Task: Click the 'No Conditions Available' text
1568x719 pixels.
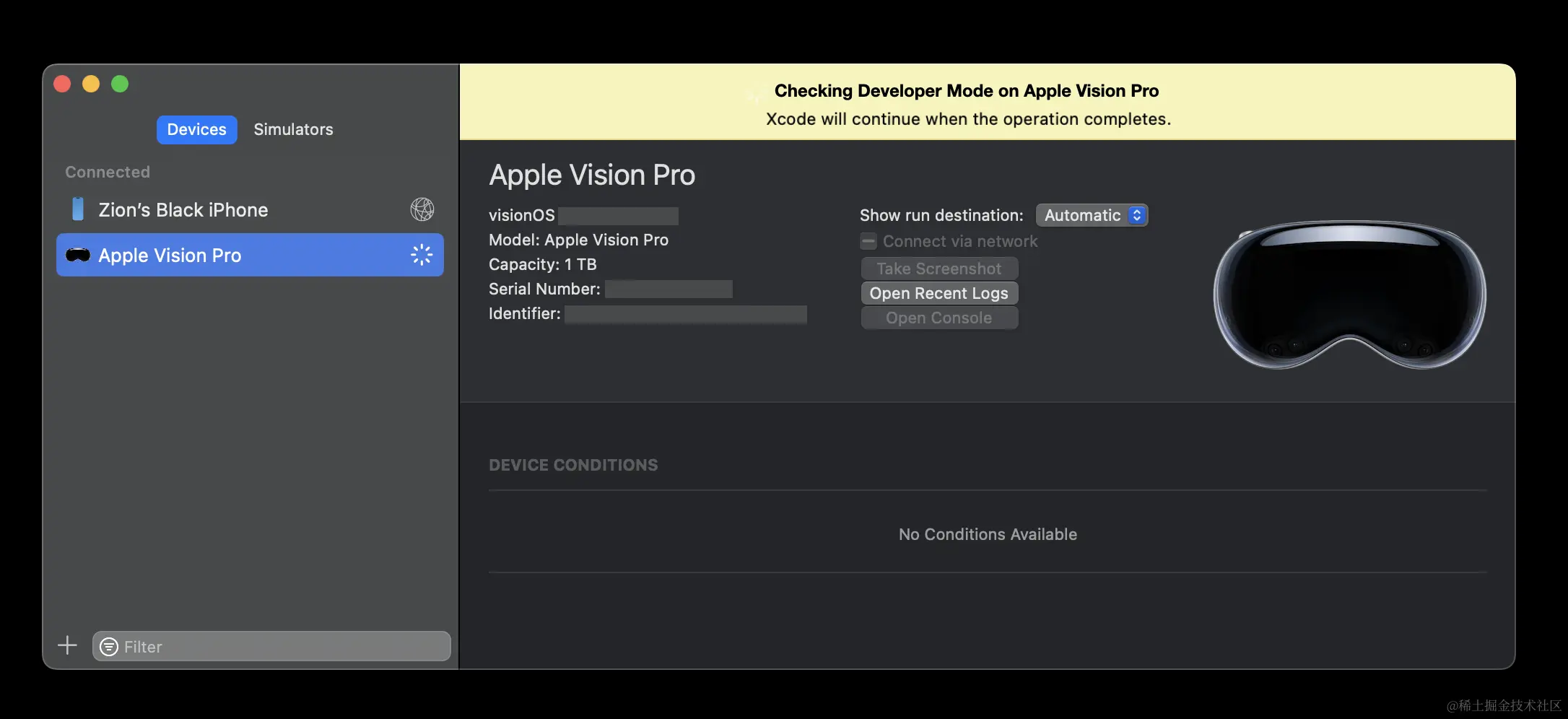Action: point(988,534)
